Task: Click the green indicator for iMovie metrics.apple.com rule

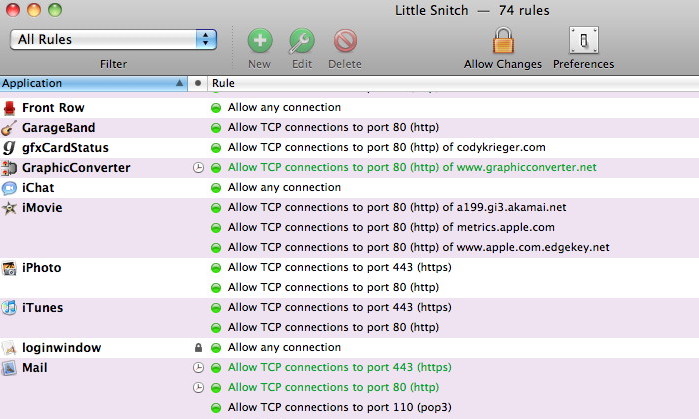Action: pos(216,228)
